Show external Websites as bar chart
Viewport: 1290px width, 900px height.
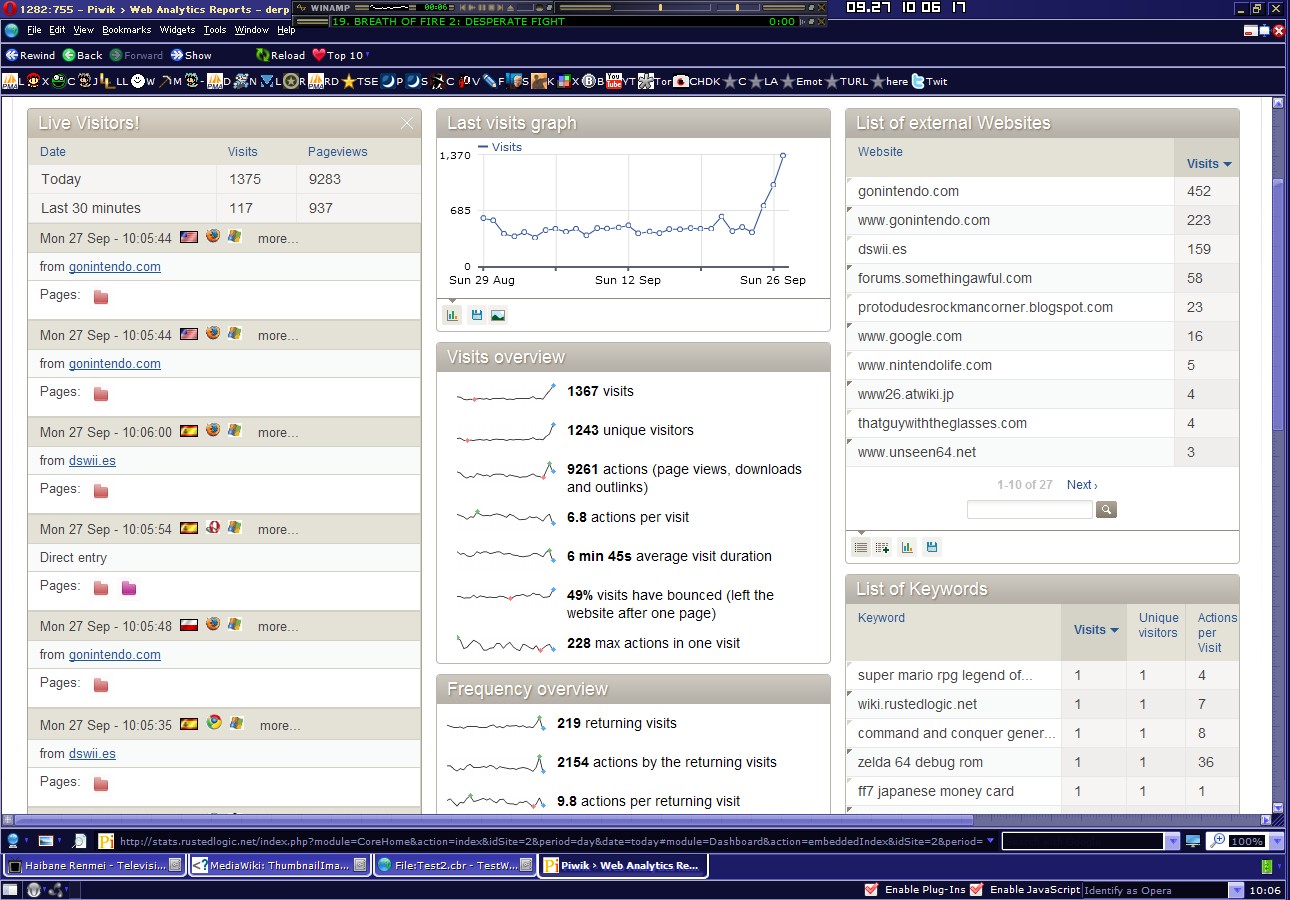907,547
